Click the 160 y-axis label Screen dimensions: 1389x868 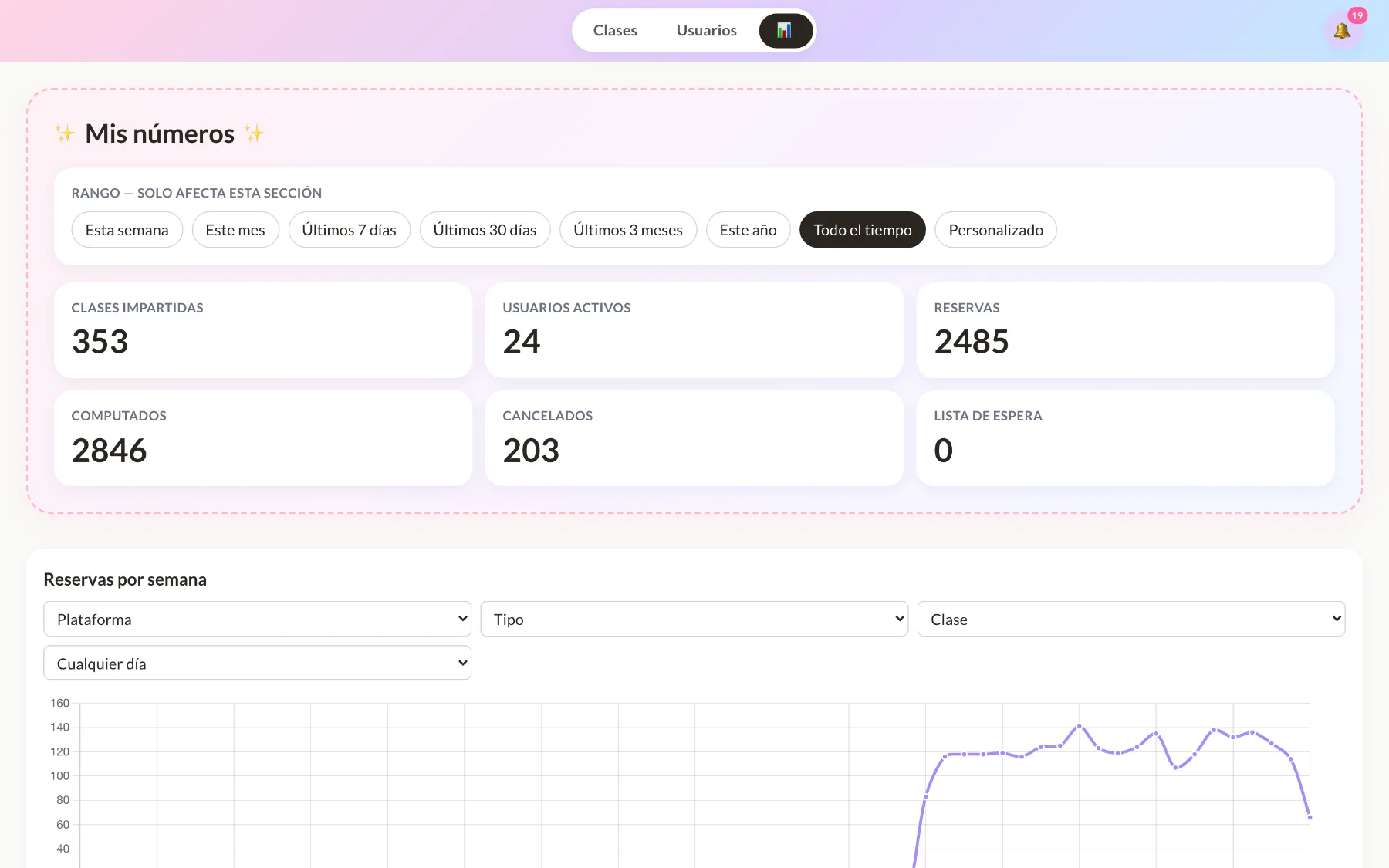(59, 703)
